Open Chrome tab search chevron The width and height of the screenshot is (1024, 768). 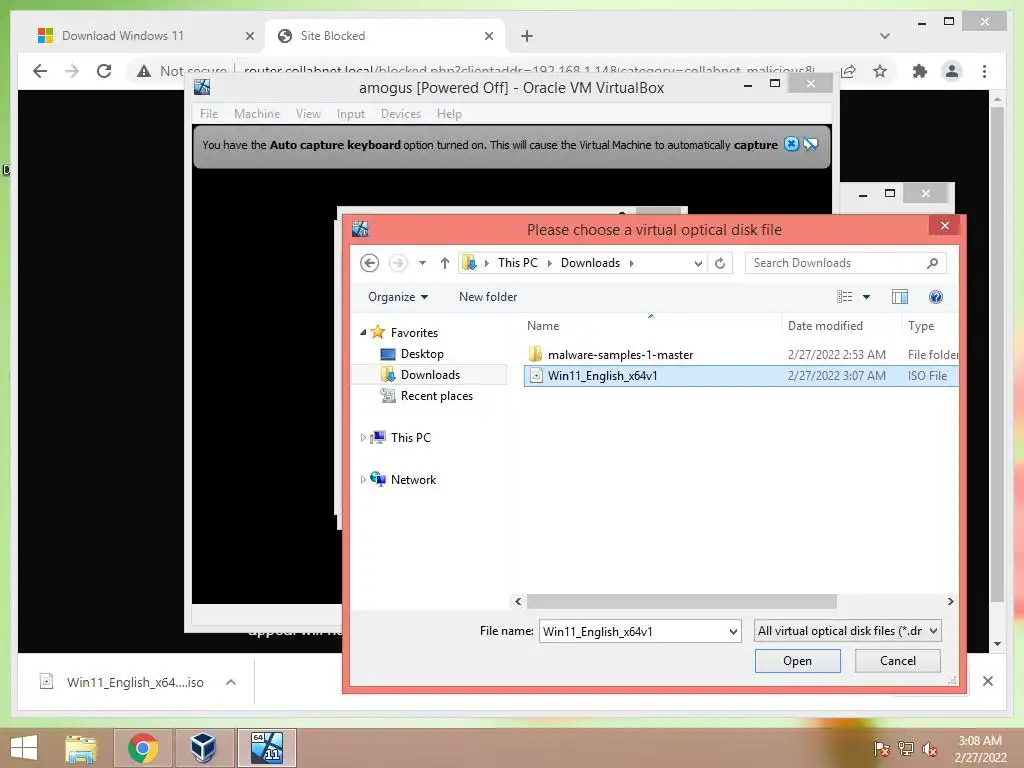[884, 36]
